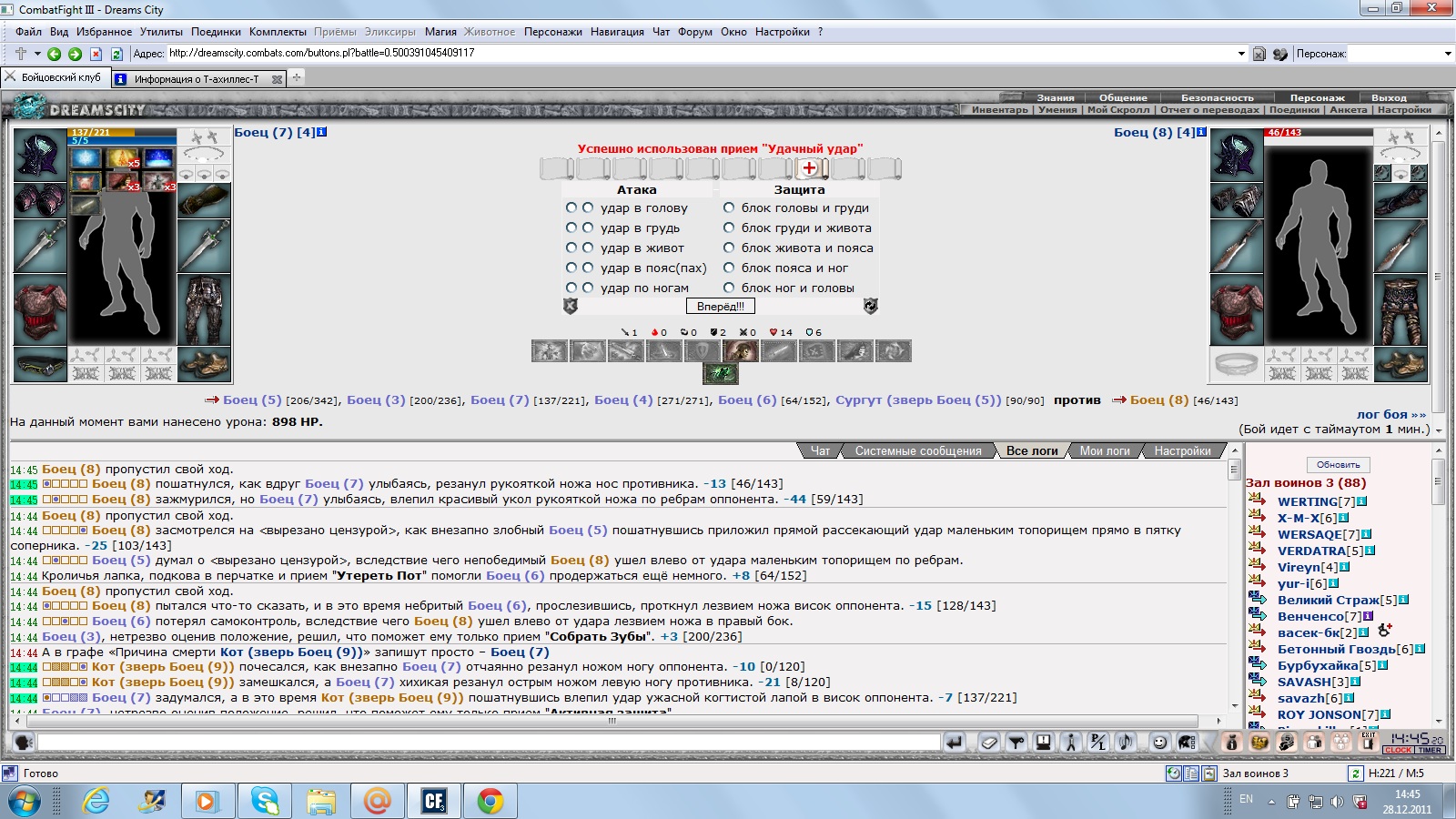
Task: Open the Анкета link in the top navigation
Action: (x=1348, y=110)
